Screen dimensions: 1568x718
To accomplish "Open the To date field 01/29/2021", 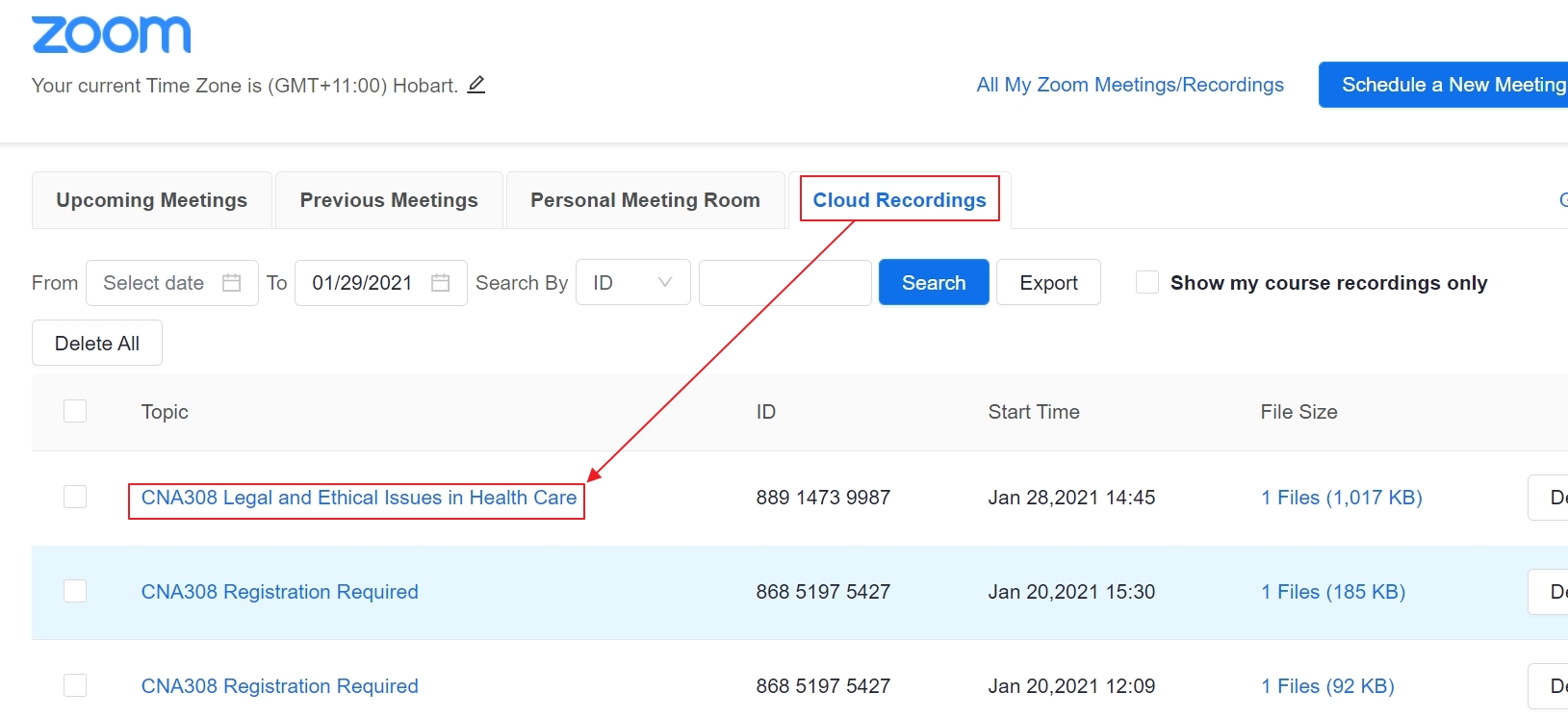I will (381, 283).
